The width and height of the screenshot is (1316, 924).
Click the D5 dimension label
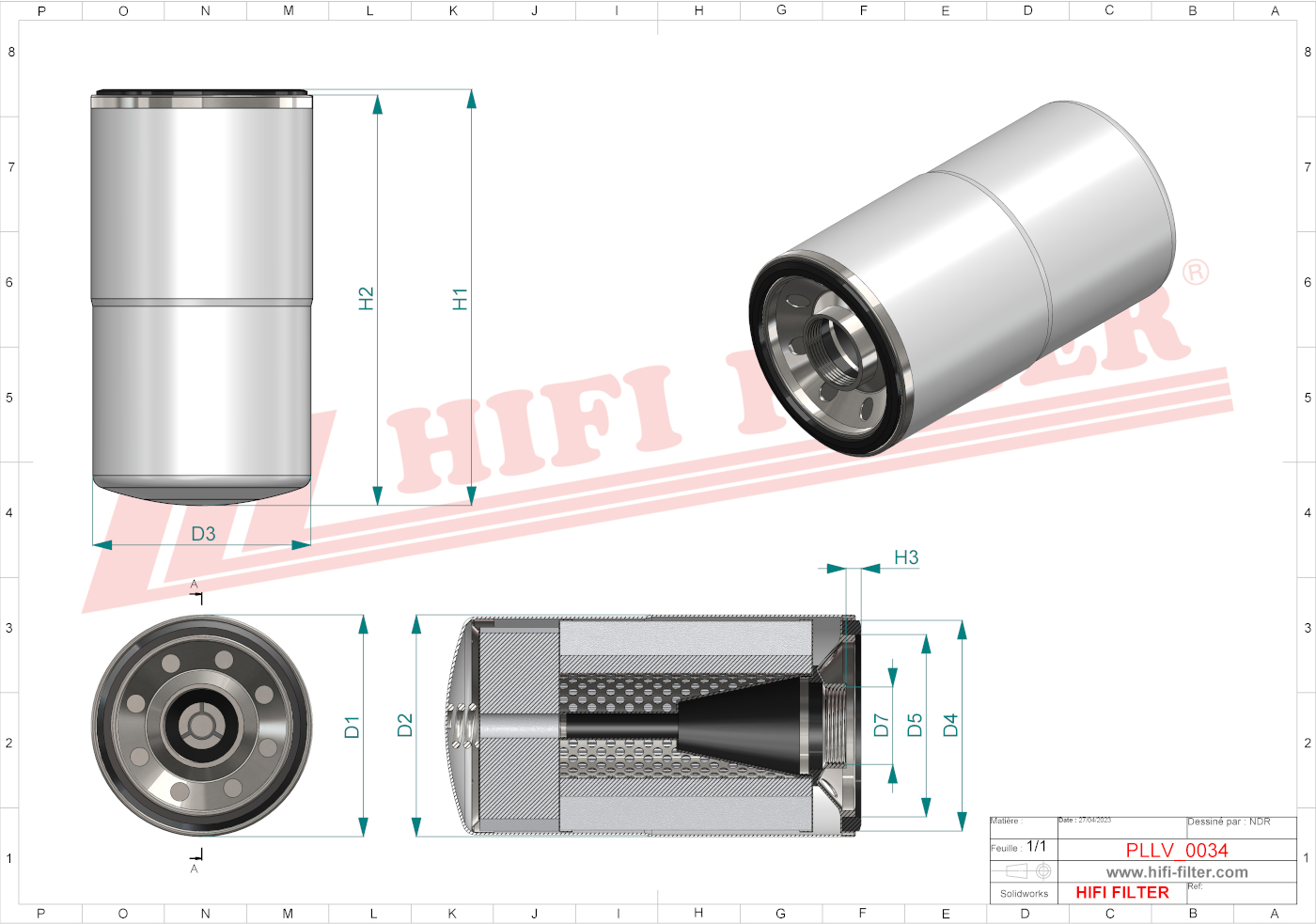(915, 725)
